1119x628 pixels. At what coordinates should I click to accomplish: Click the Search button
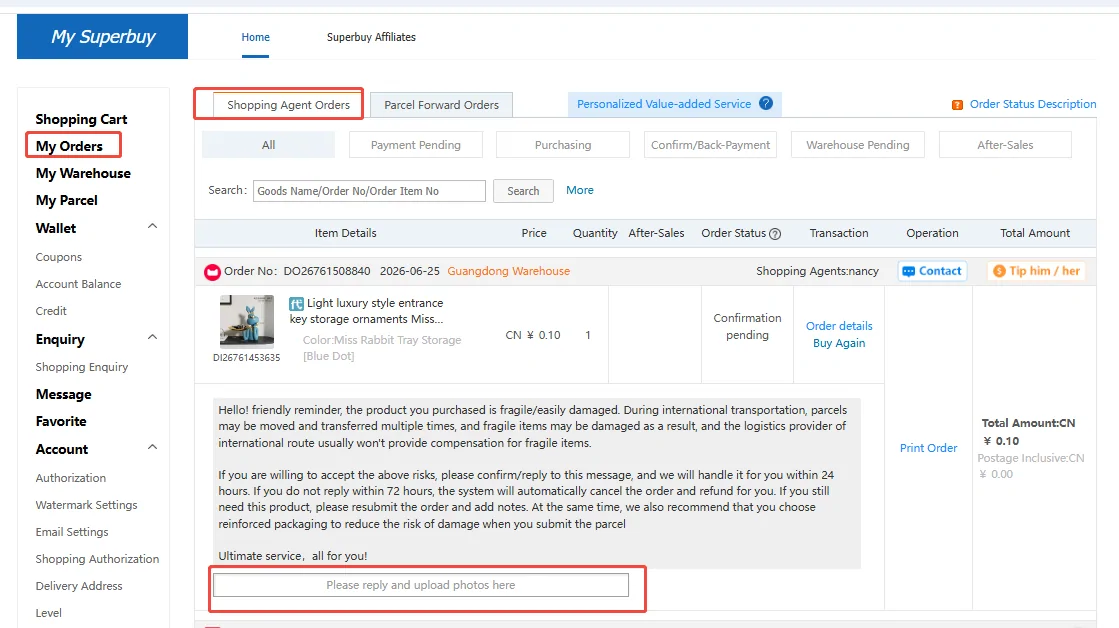click(x=523, y=191)
